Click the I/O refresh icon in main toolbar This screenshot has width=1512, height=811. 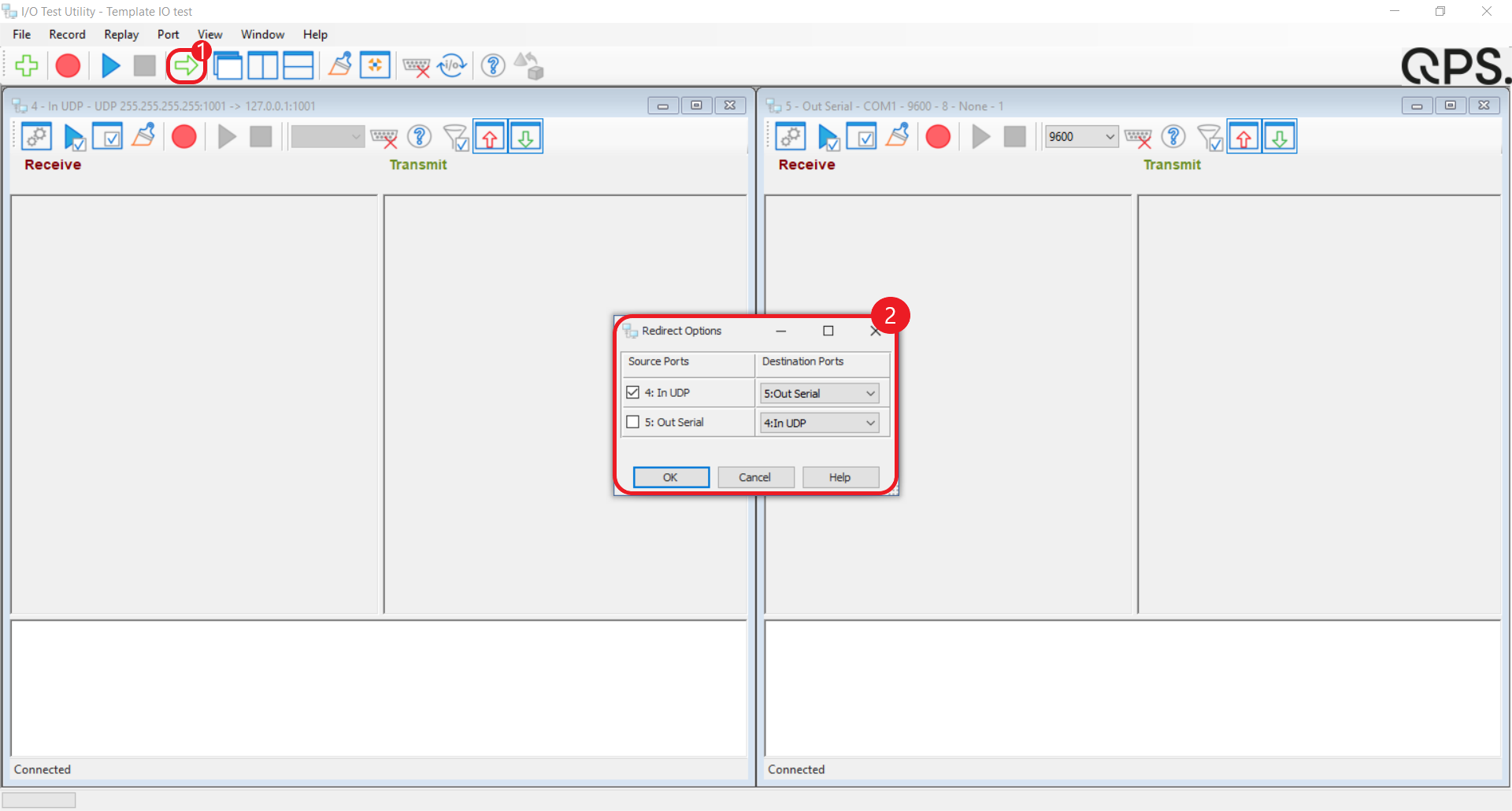coord(452,66)
